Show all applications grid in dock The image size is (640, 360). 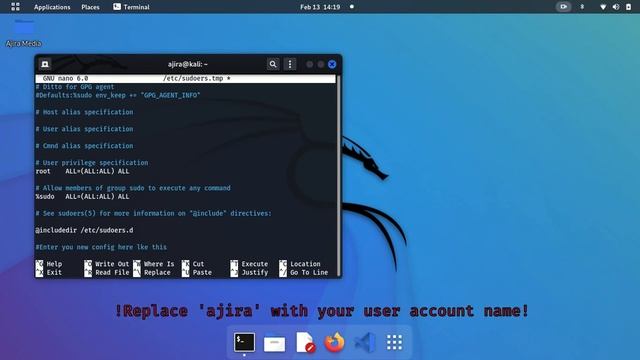(x=394, y=342)
